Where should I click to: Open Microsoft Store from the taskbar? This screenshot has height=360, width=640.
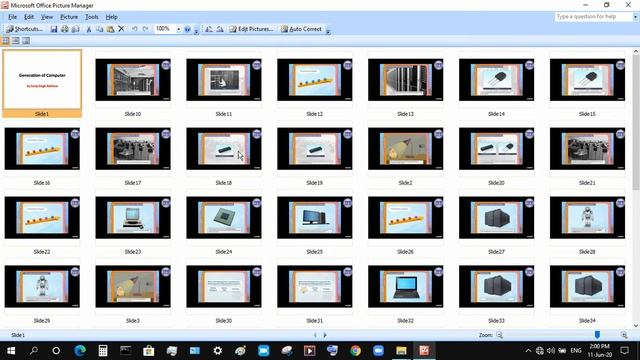149,351
